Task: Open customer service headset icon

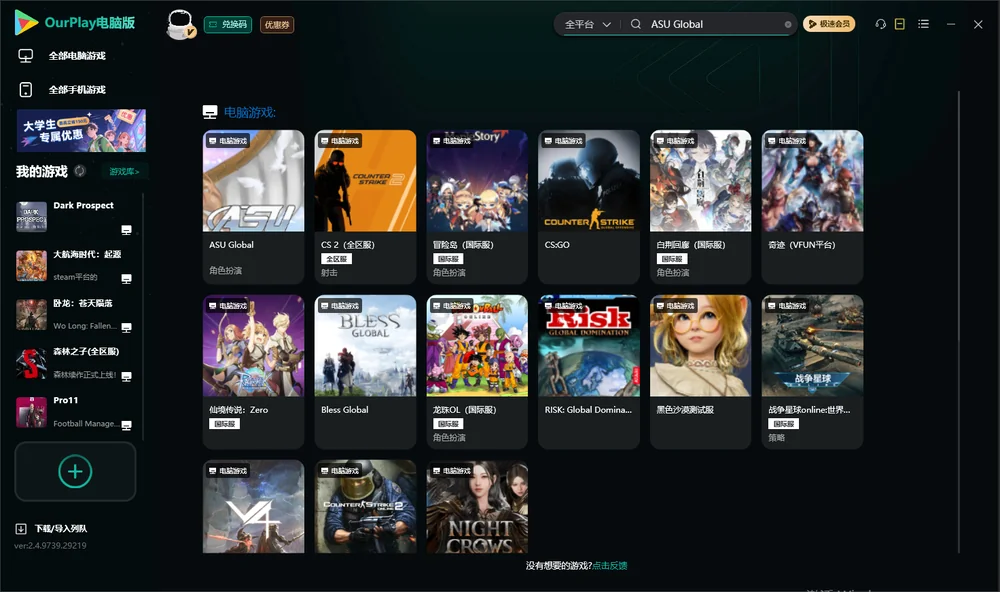Action: [x=881, y=24]
